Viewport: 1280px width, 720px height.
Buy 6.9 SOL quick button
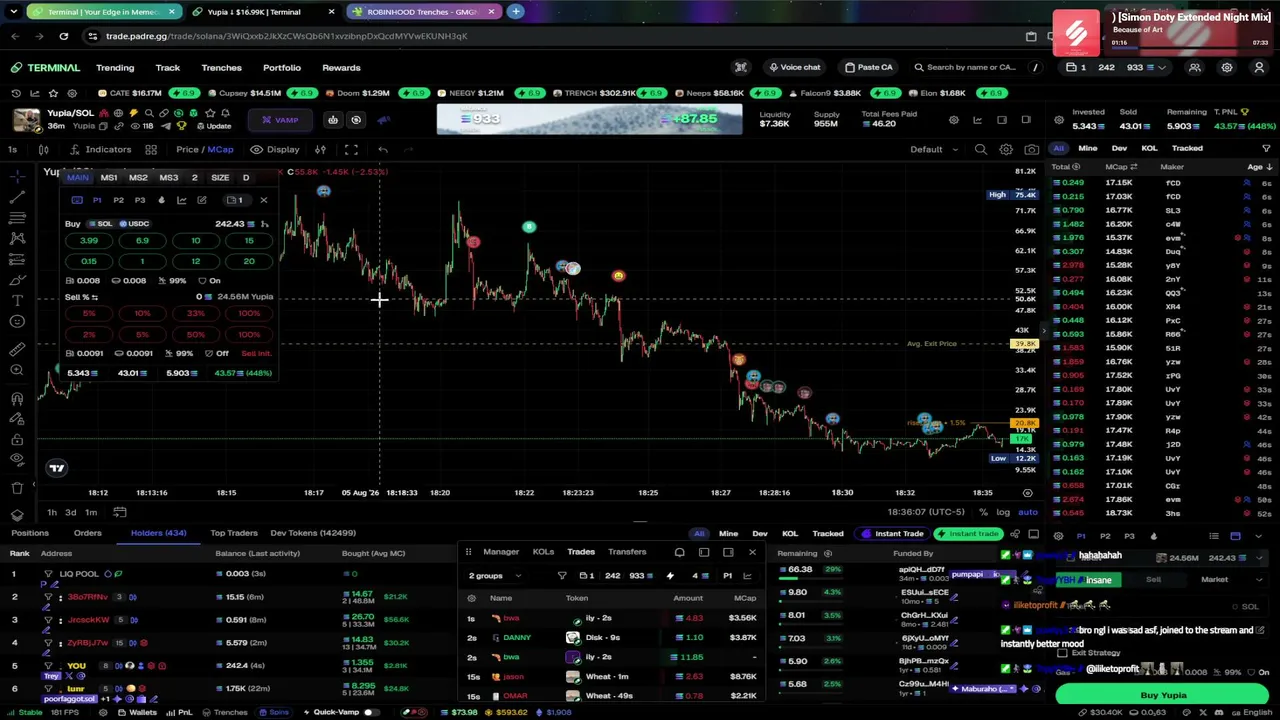click(142, 241)
